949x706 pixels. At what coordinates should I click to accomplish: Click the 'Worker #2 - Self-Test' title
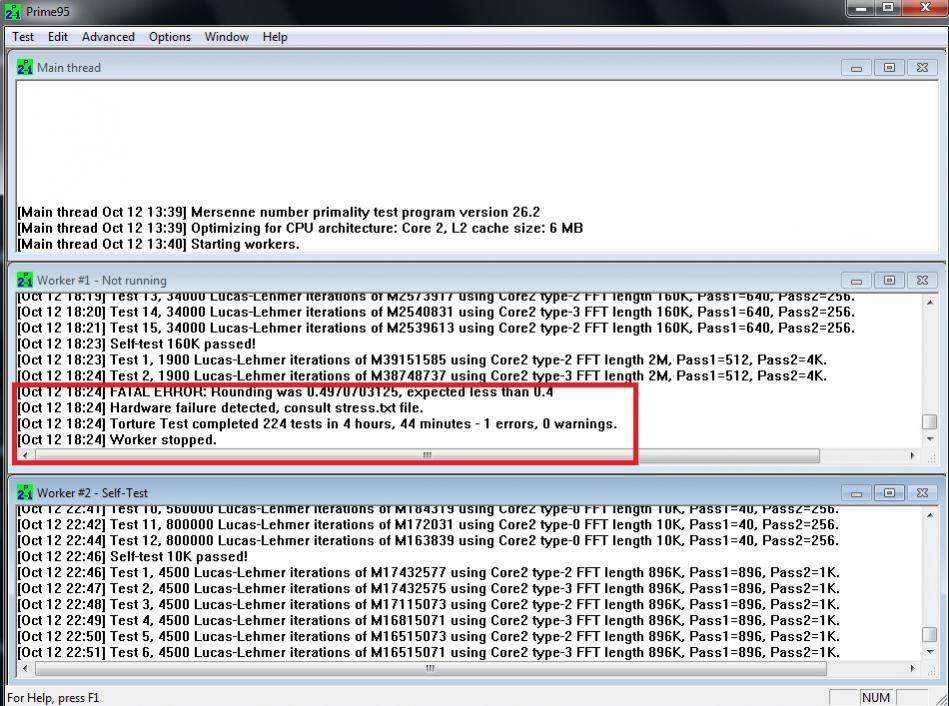click(x=92, y=493)
